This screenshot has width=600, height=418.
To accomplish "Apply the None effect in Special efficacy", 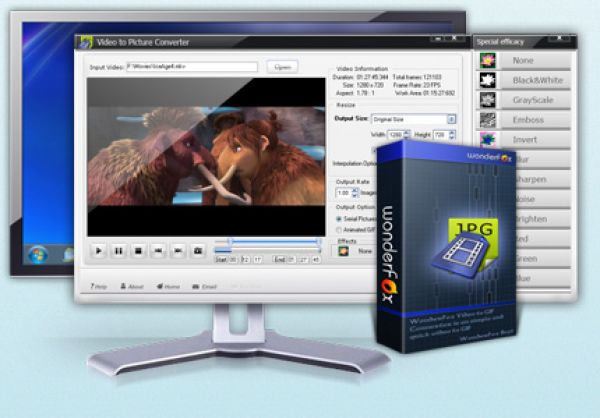I will tap(536, 60).
